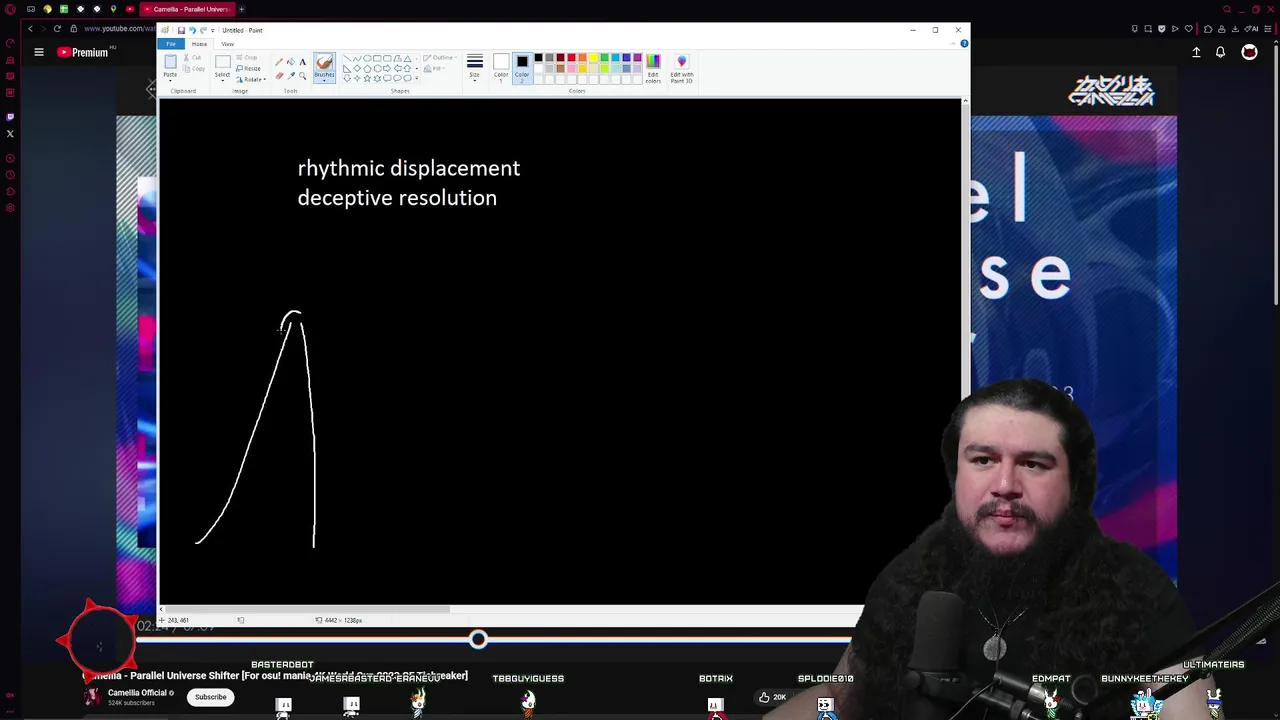
Task: Open Edit colors dialog
Action: click(653, 68)
